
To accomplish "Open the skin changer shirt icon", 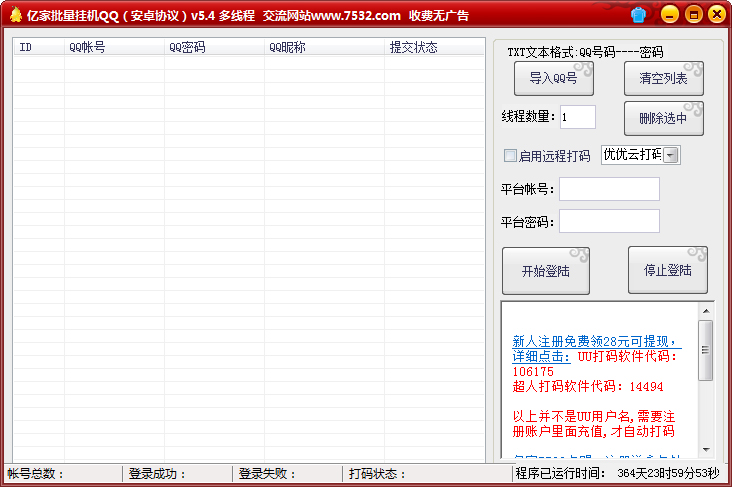I will [639, 15].
